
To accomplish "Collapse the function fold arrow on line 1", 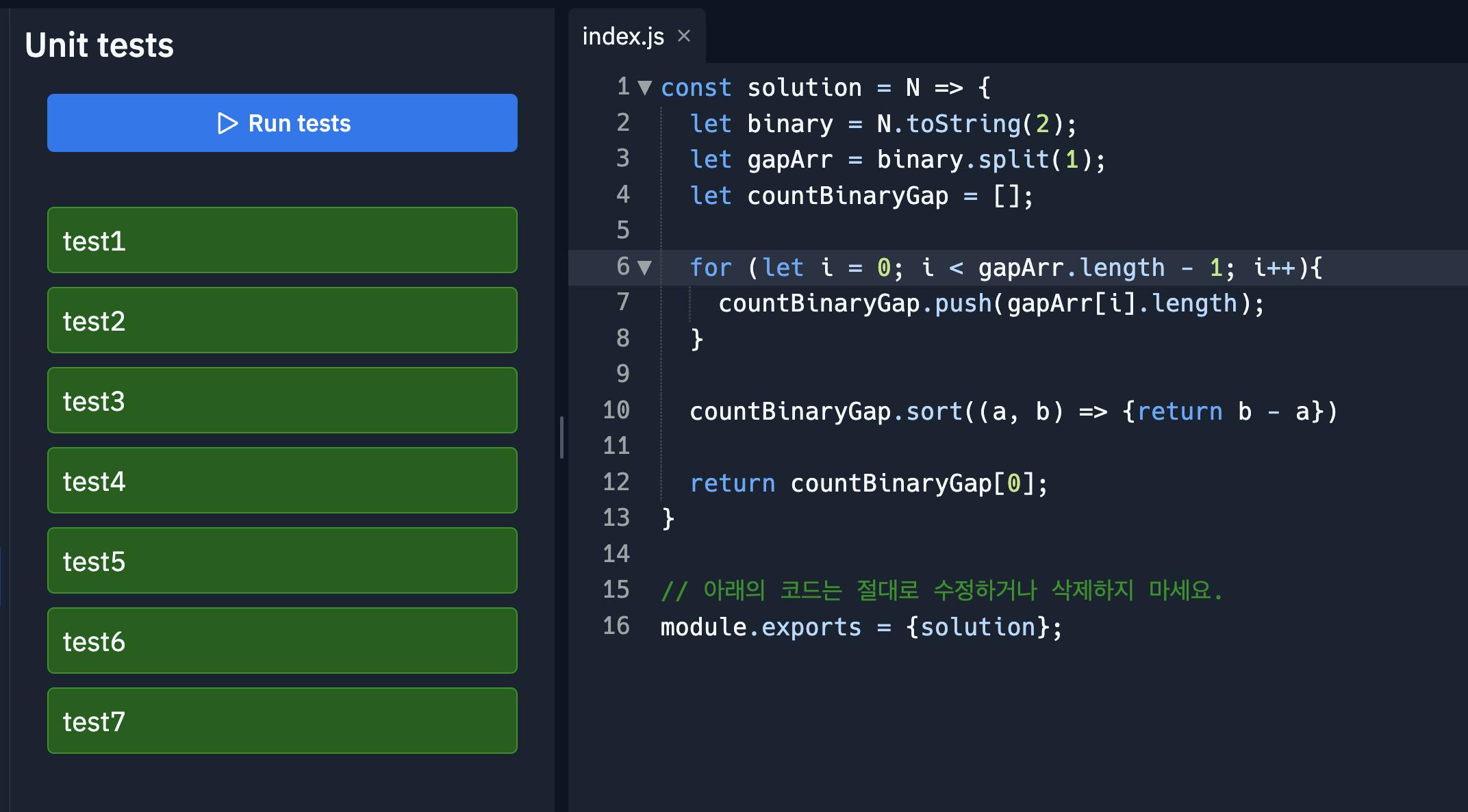I will click(x=644, y=88).
